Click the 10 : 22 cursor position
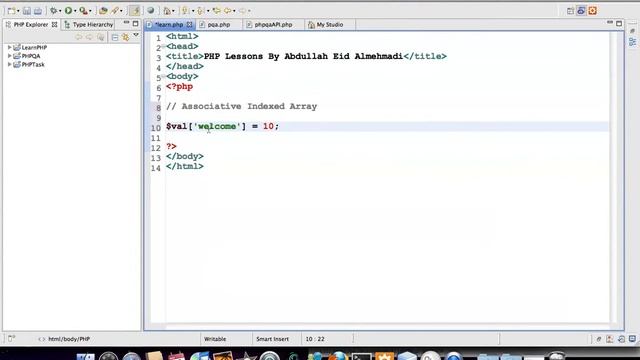The width and height of the screenshot is (640, 360). tap(315, 339)
